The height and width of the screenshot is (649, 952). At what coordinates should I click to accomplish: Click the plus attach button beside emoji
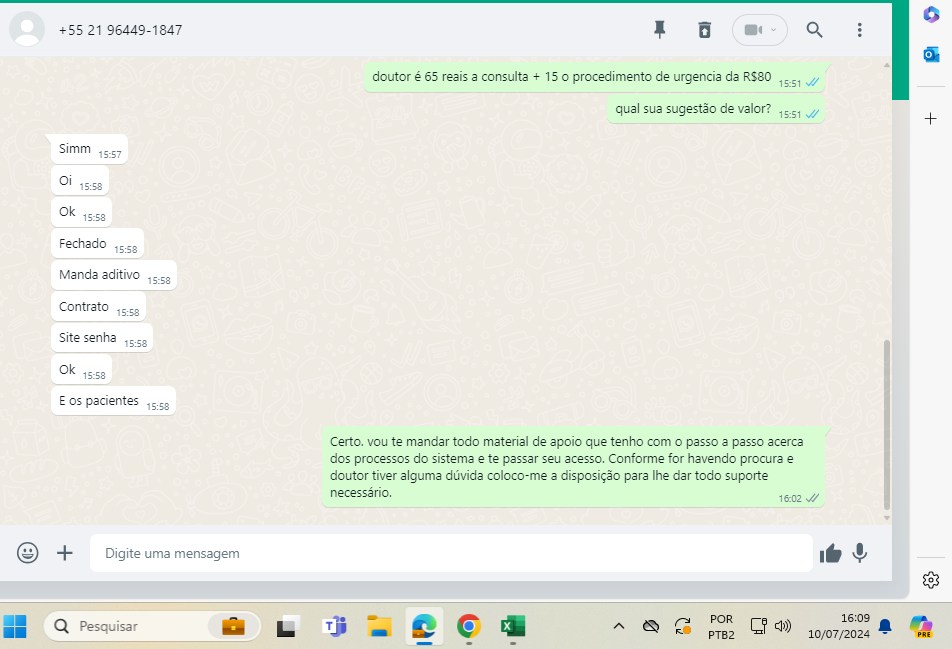pos(65,553)
